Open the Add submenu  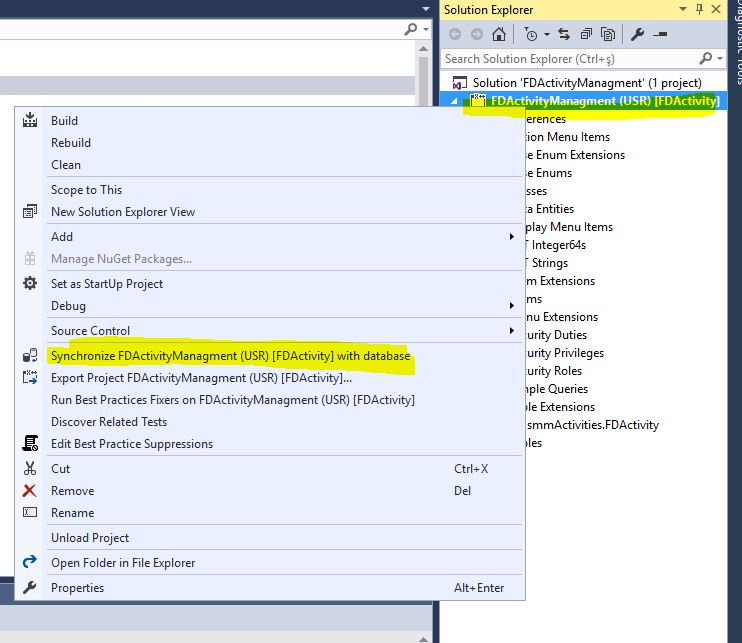pyautogui.click(x=62, y=237)
